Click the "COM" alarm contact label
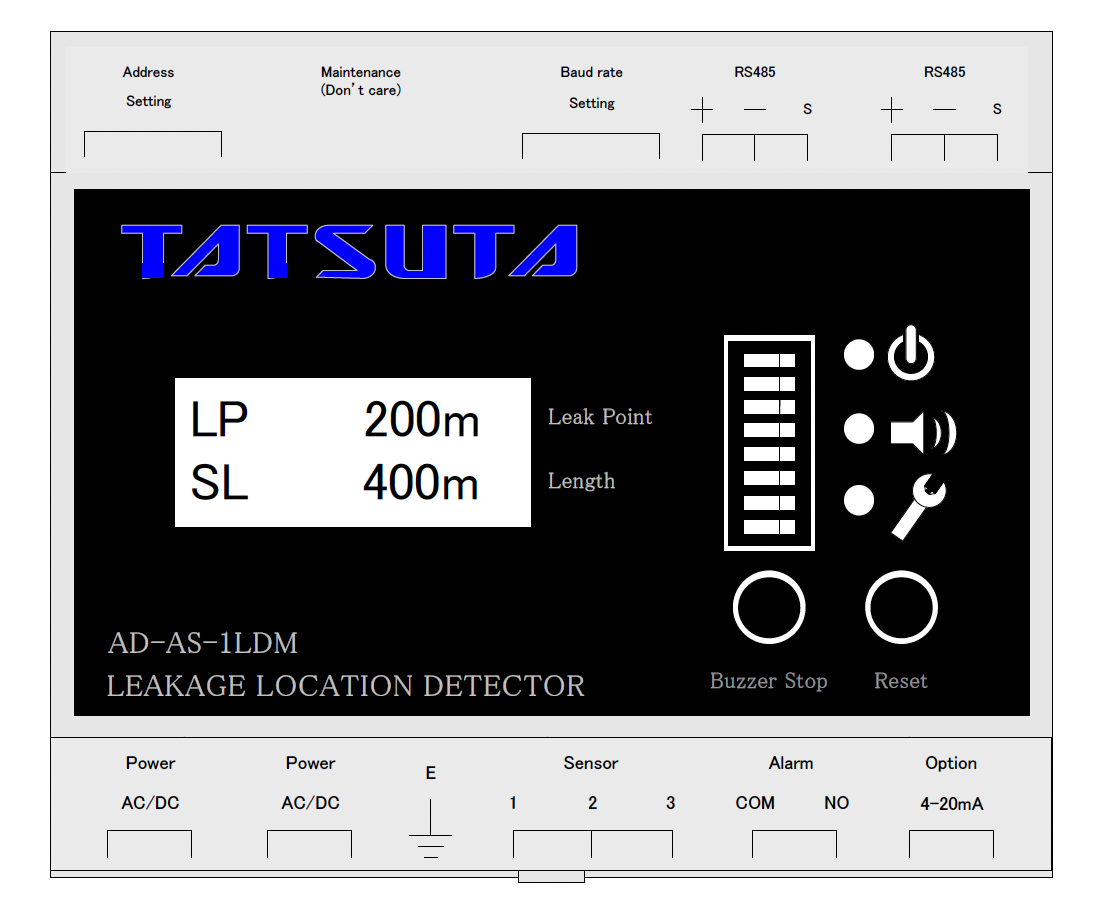The image size is (1102, 904). (x=755, y=803)
